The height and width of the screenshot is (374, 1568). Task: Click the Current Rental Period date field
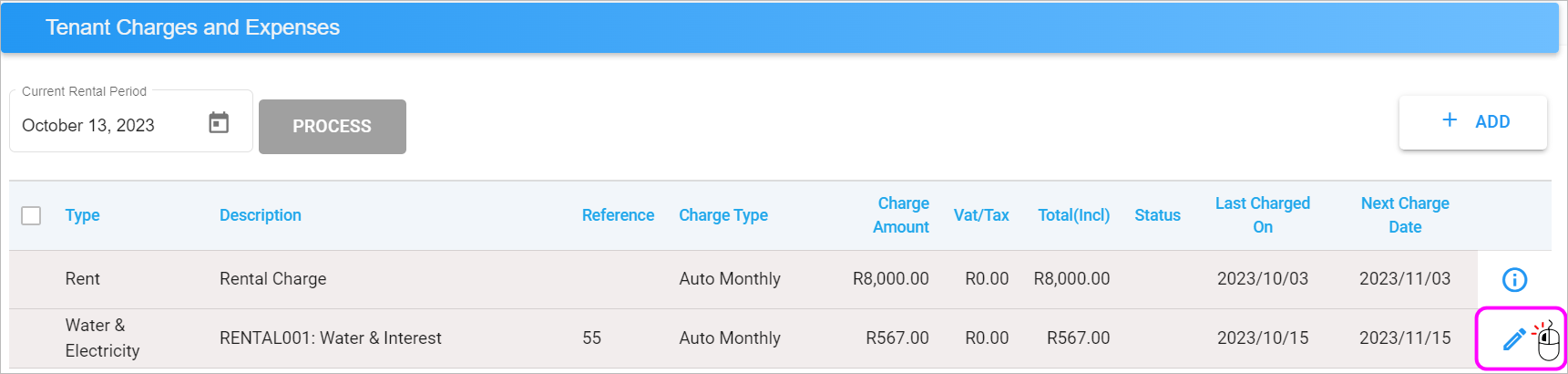tap(131, 121)
